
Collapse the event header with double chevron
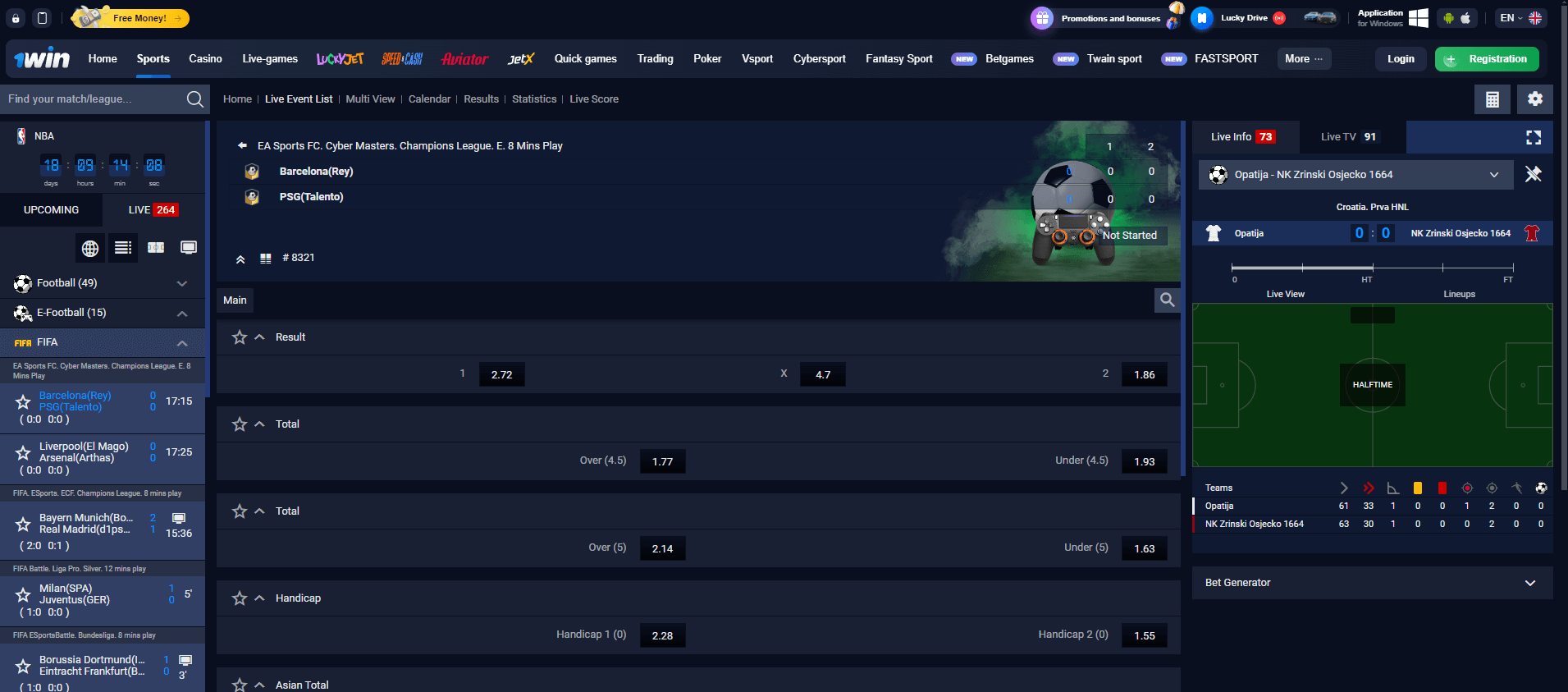pyautogui.click(x=240, y=259)
